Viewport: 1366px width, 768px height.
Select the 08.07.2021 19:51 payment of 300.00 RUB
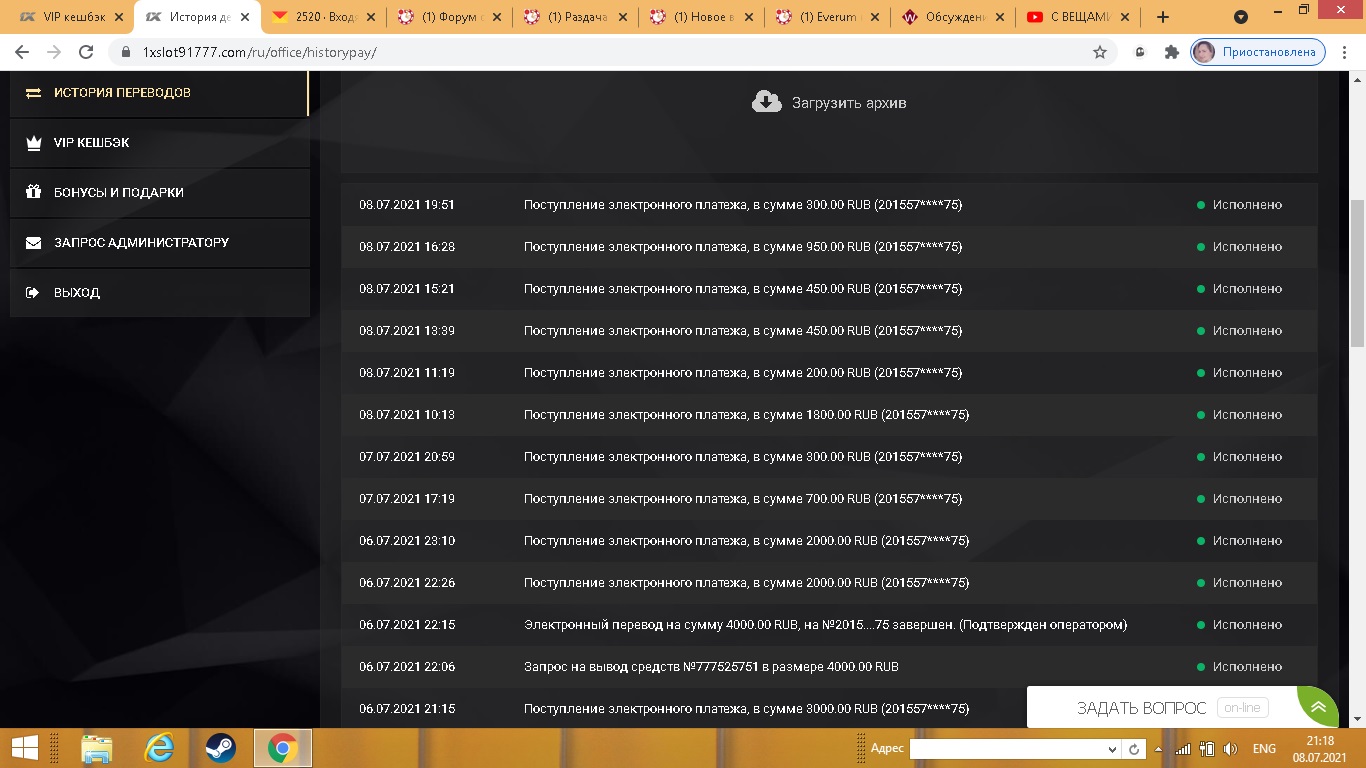(829, 205)
